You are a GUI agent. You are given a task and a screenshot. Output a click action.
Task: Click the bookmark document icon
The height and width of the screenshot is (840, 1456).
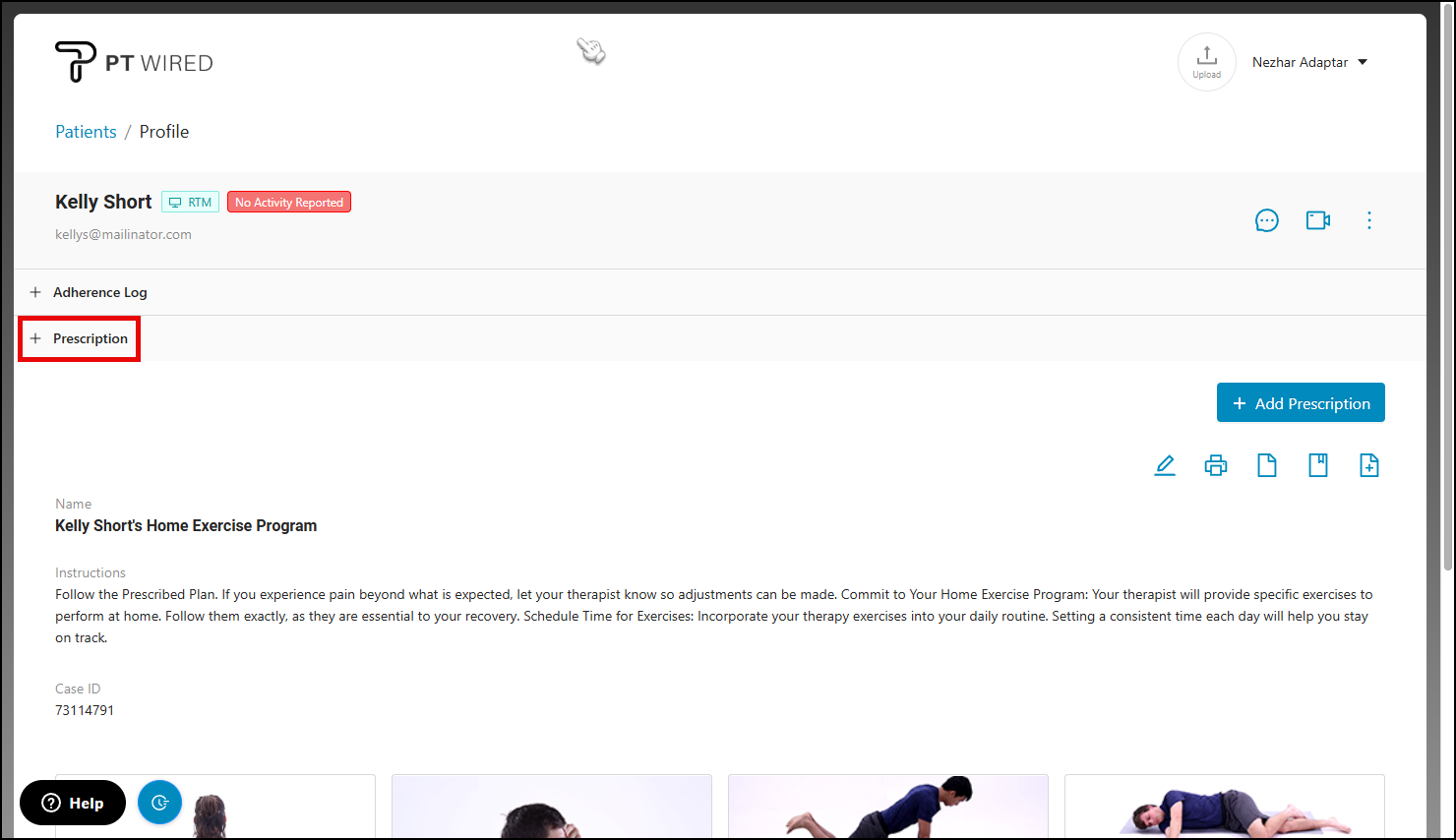tap(1318, 465)
